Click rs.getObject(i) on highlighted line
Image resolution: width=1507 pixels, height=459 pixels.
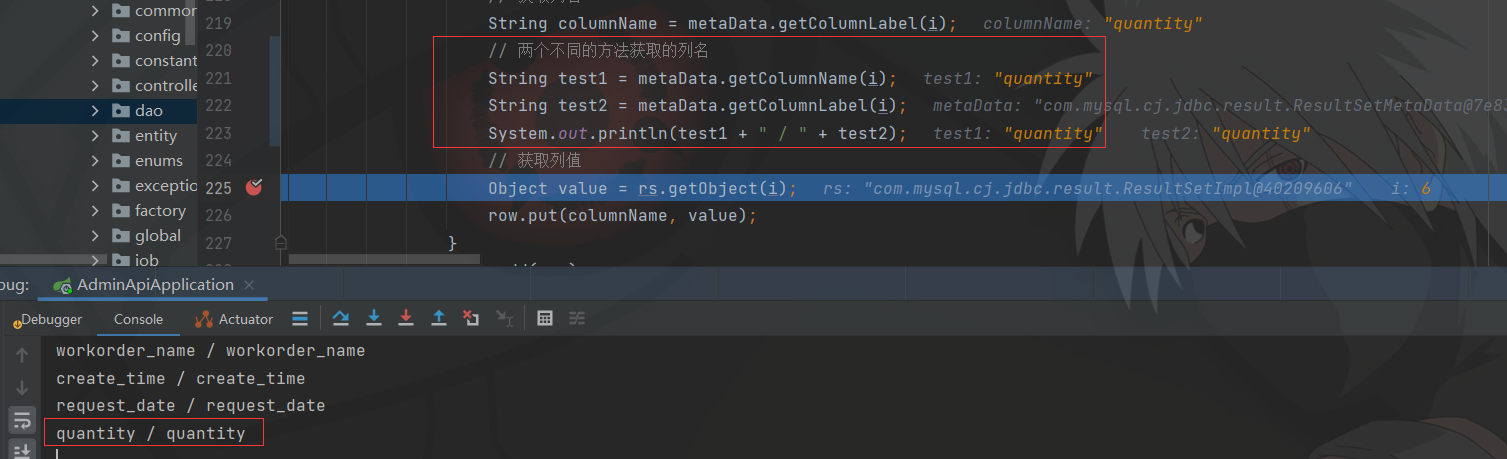[x=713, y=188]
